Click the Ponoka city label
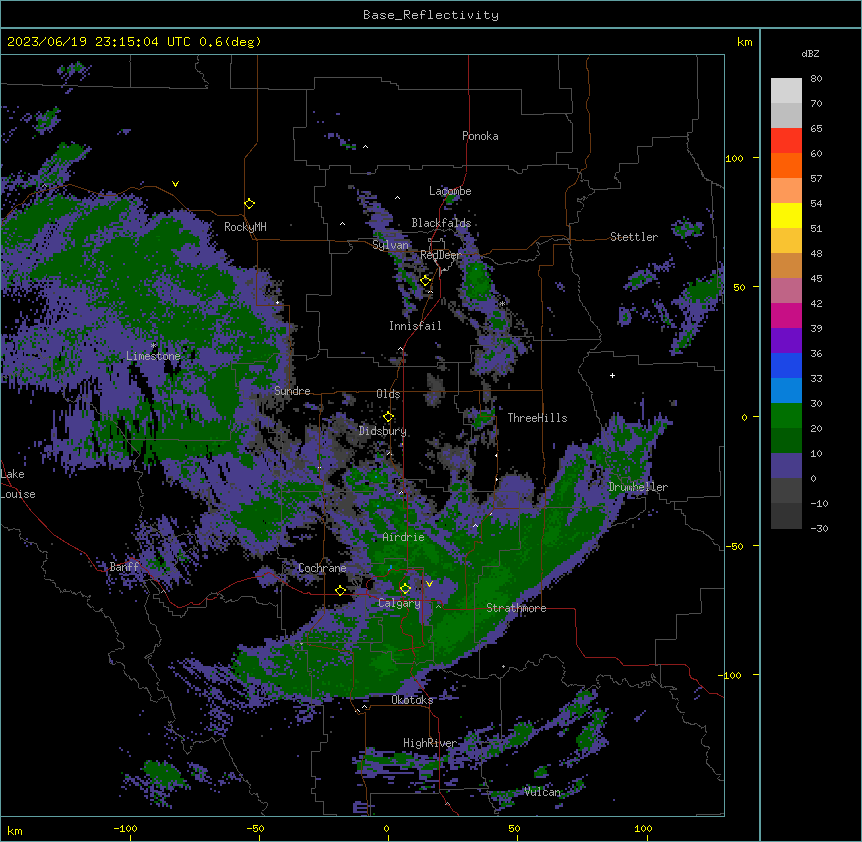This screenshot has height=842, width=862. tap(480, 136)
